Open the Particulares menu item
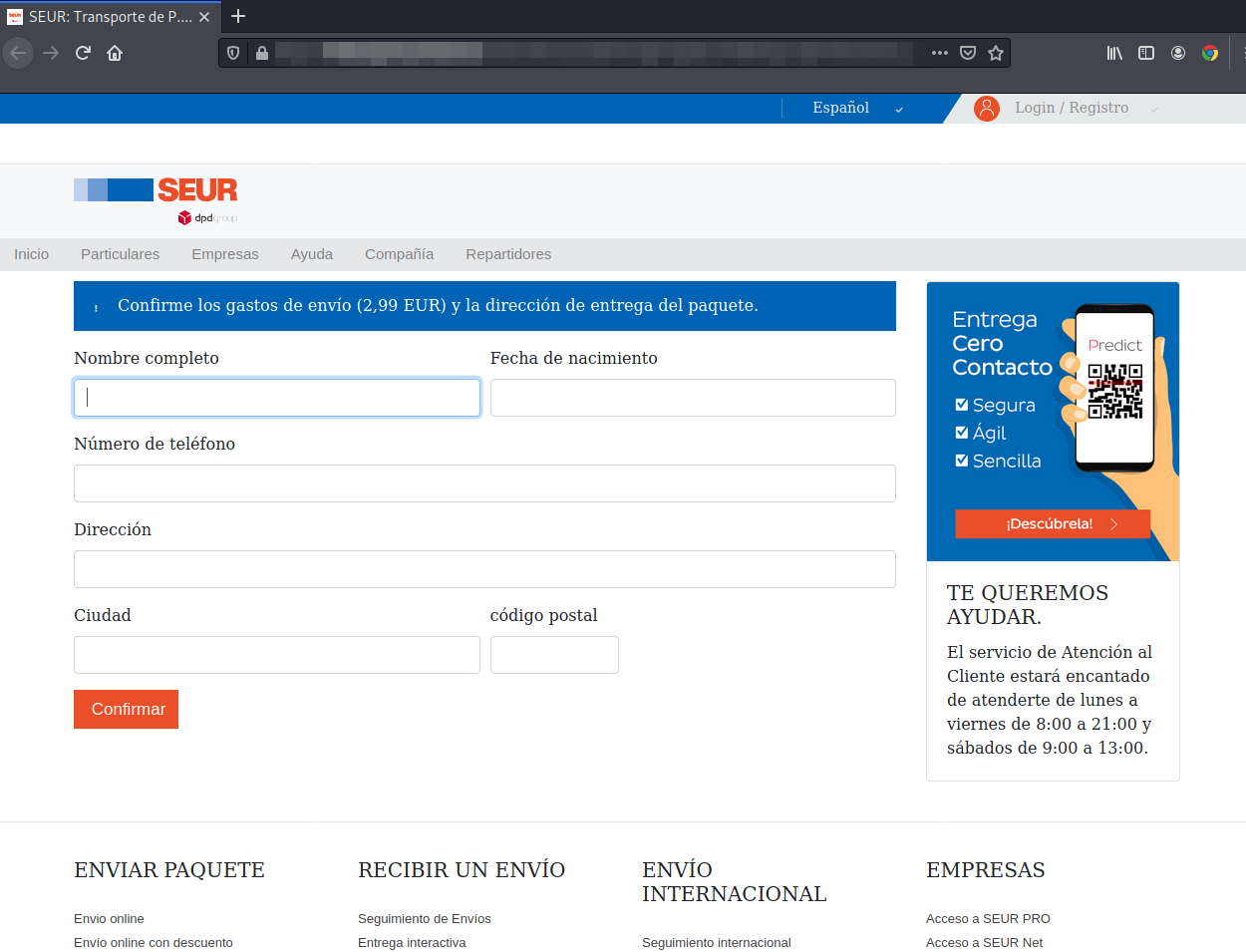The image size is (1246, 952). [120, 254]
